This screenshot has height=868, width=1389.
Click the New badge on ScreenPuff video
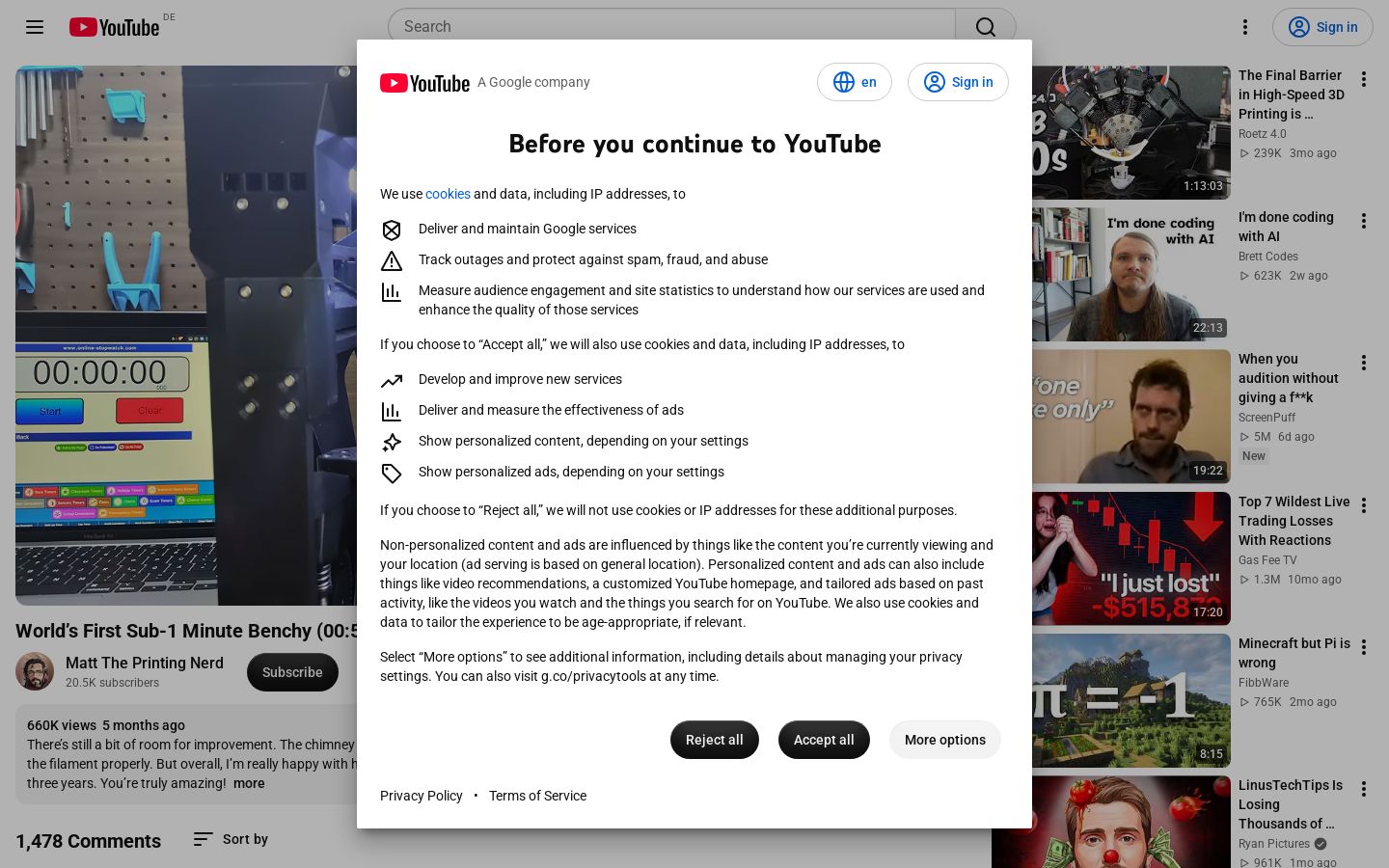1254,456
